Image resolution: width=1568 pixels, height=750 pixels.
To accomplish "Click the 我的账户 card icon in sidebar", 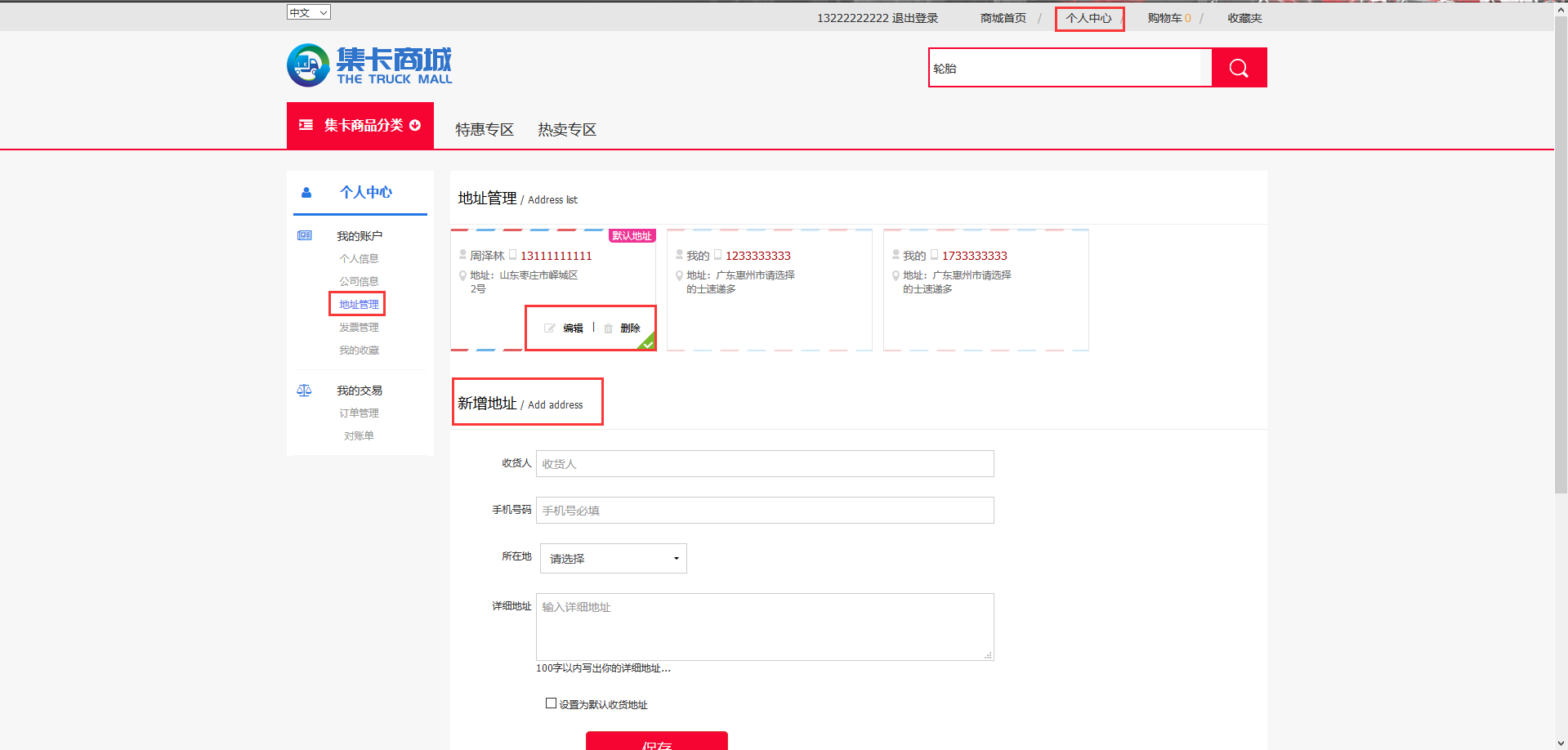I will pyautogui.click(x=305, y=235).
